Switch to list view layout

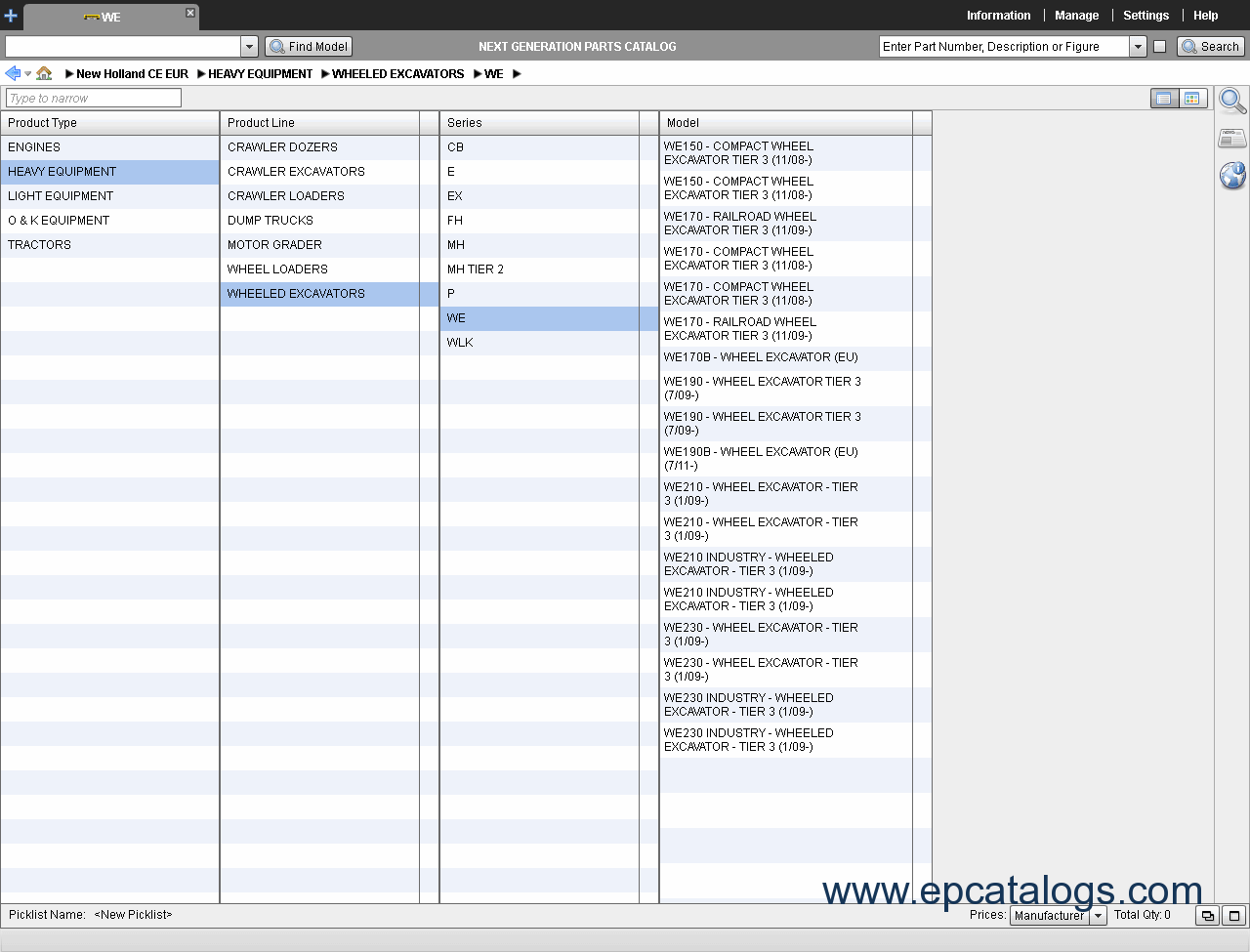pos(1164,99)
